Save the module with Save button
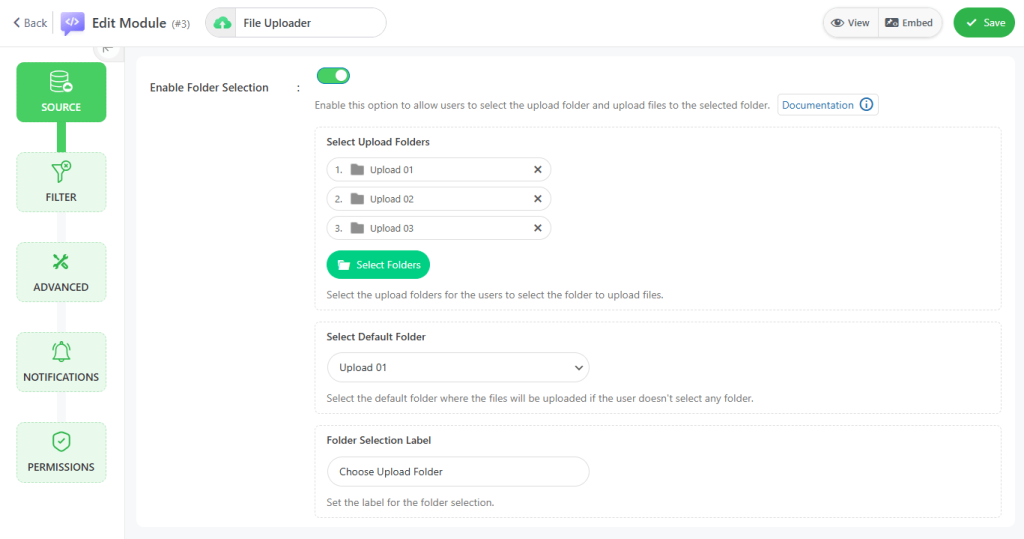 pos(983,23)
